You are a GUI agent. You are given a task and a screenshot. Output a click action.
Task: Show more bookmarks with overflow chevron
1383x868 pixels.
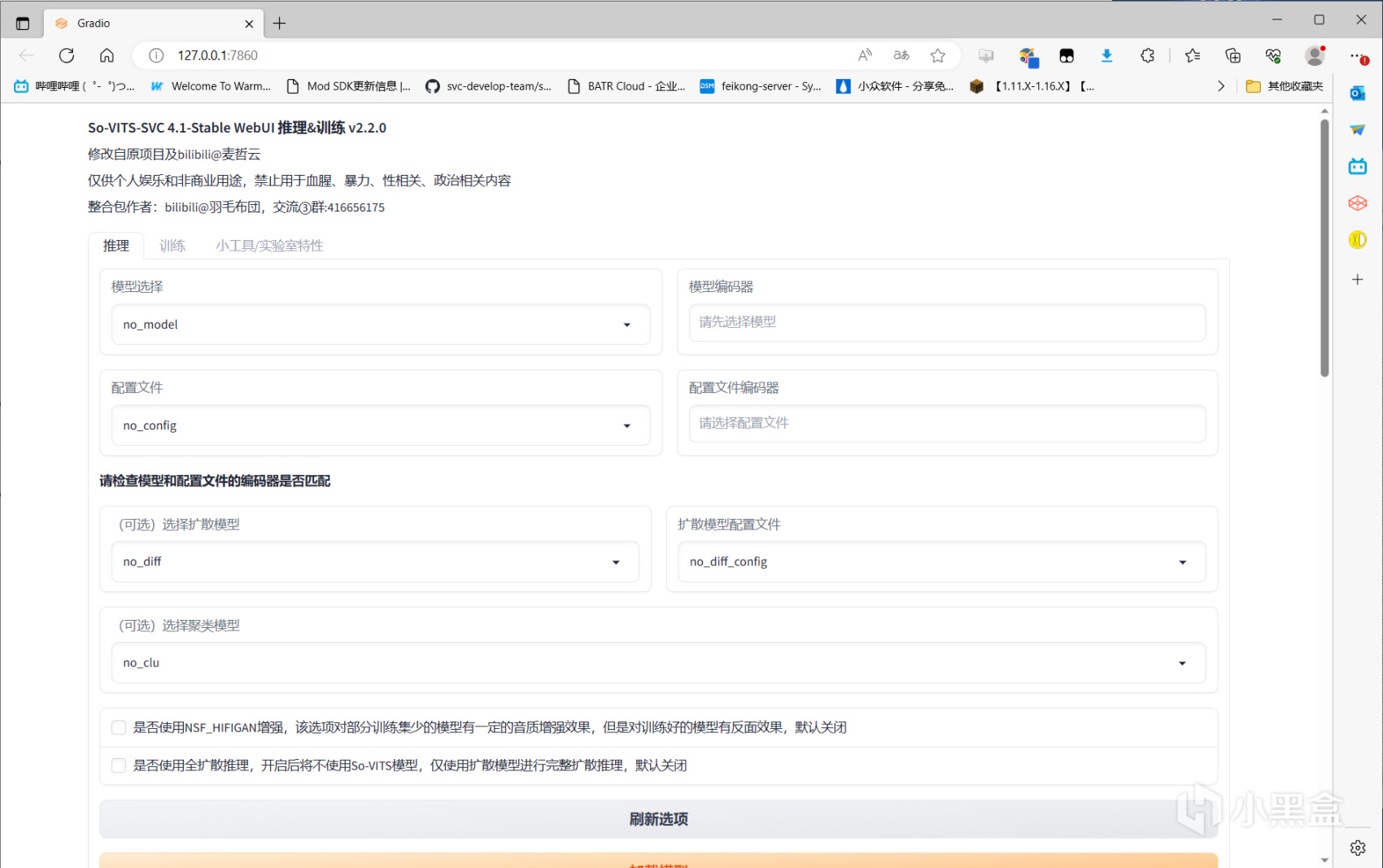point(1220,86)
